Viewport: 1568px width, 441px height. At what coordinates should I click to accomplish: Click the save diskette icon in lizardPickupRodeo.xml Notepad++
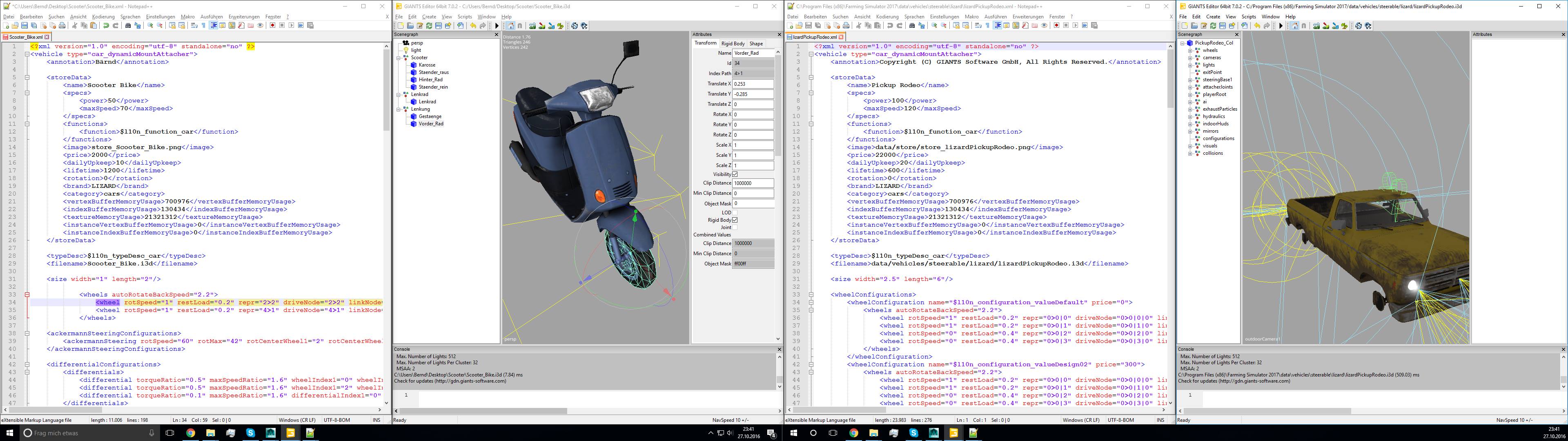[808, 26]
